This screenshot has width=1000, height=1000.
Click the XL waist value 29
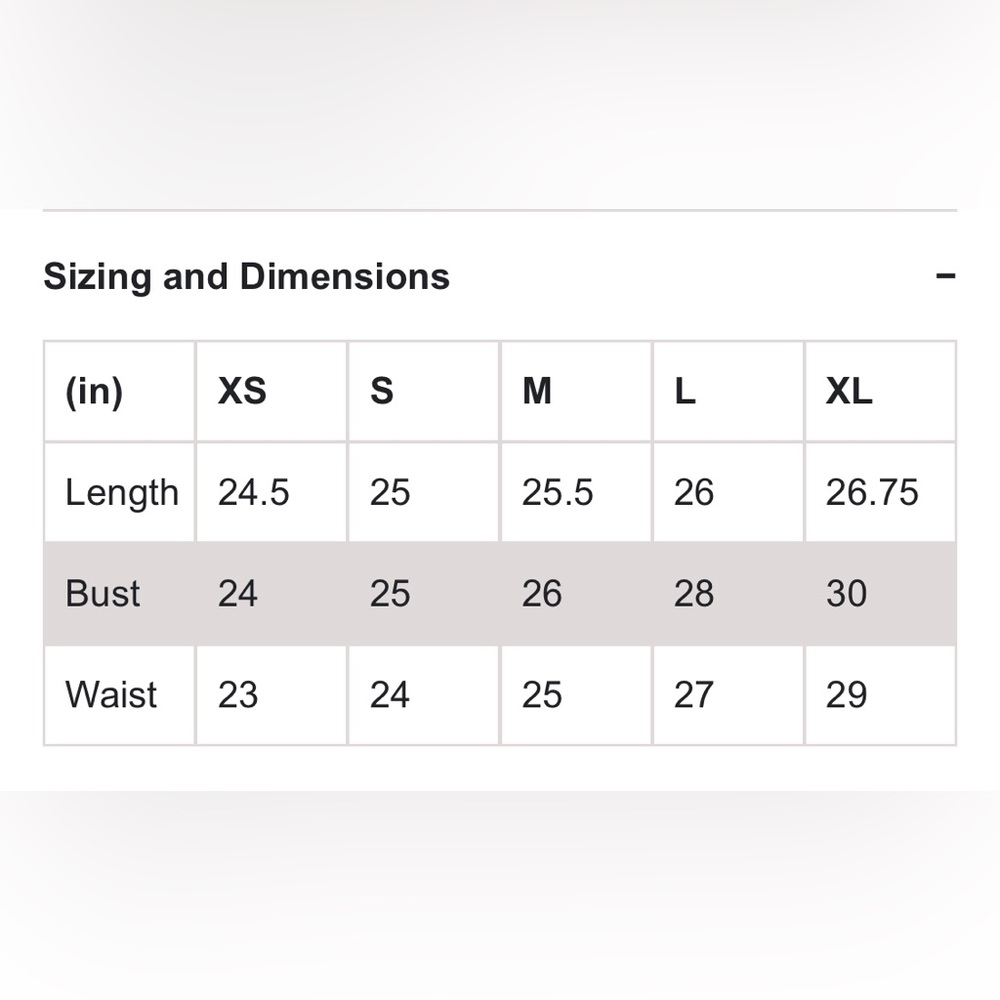coord(846,695)
